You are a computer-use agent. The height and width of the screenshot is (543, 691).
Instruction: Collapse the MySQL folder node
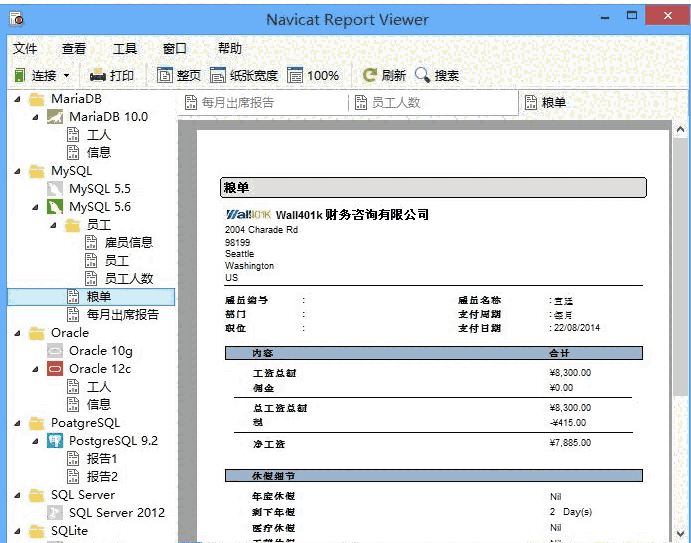[17, 171]
